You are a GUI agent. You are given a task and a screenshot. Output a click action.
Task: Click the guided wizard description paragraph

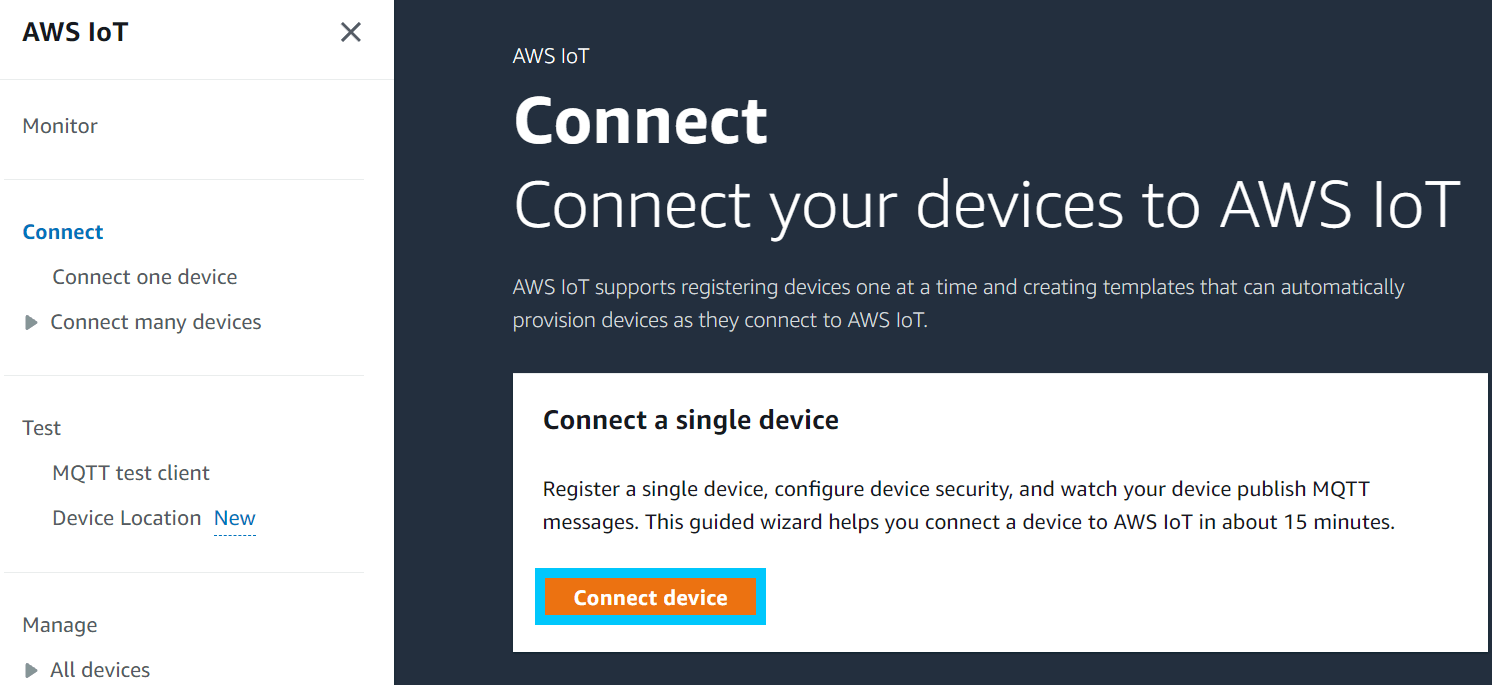[x=967, y=506]
